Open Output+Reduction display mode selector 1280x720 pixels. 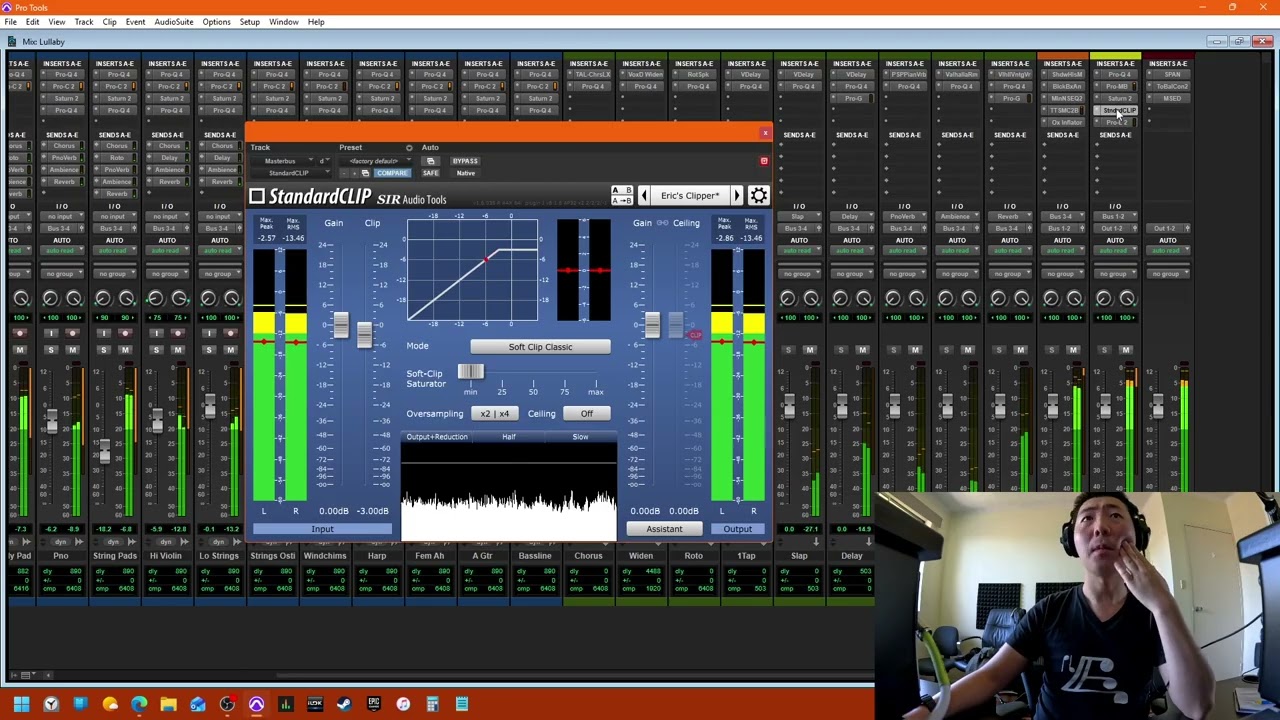pos(437,437)
